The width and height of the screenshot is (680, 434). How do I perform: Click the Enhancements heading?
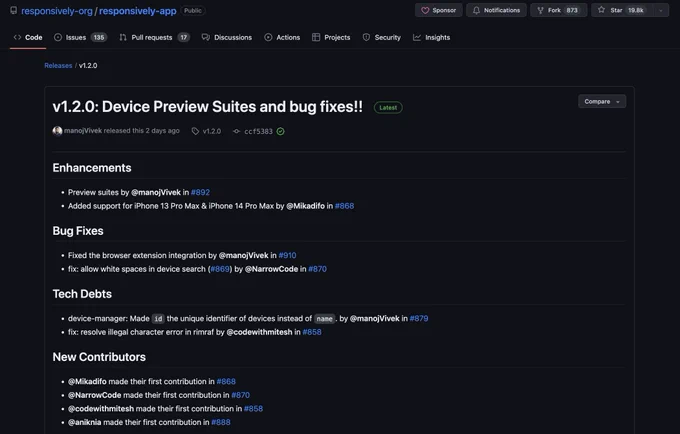click(92, 168)
